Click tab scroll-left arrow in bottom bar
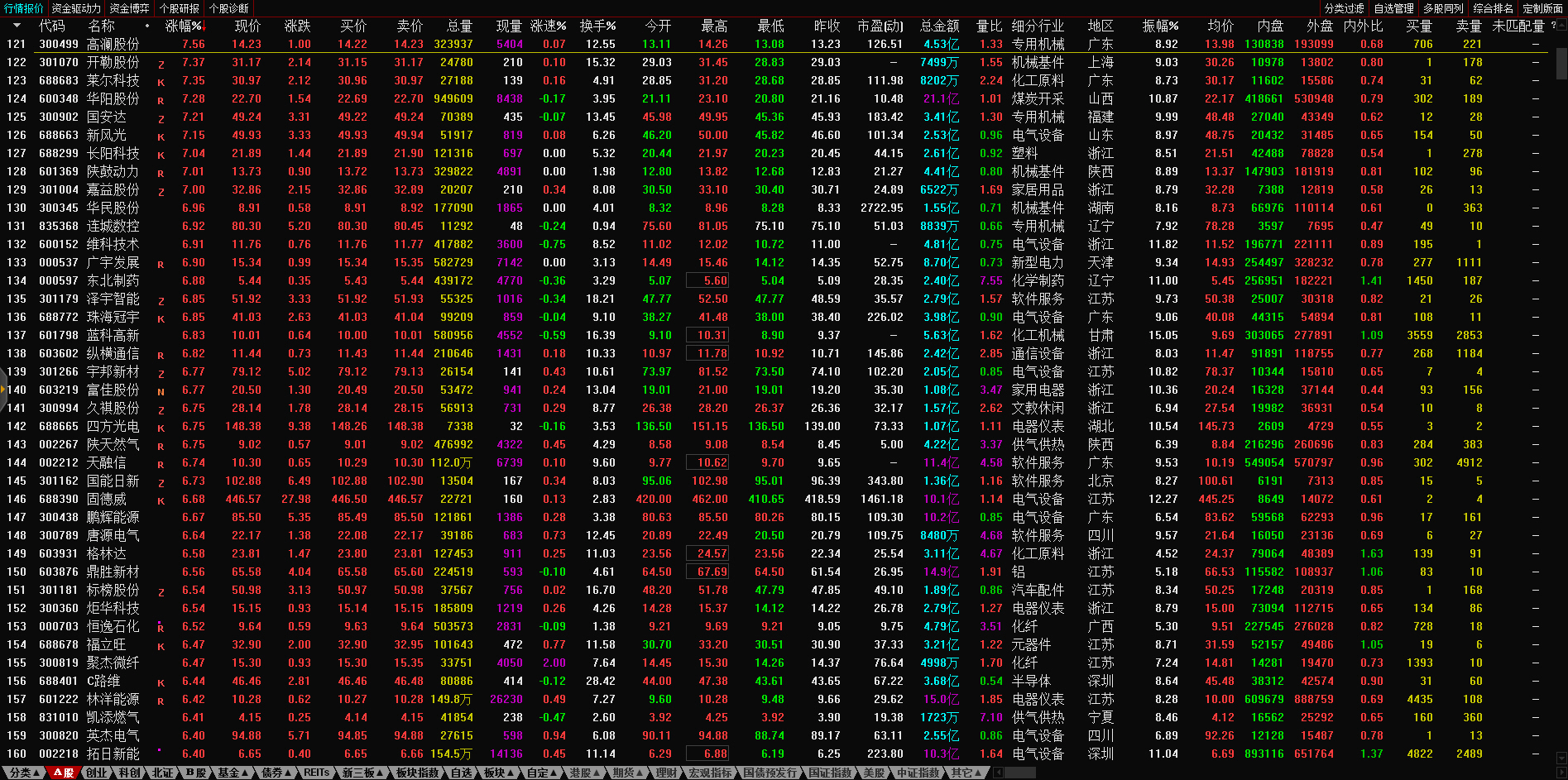 [999, 773]
